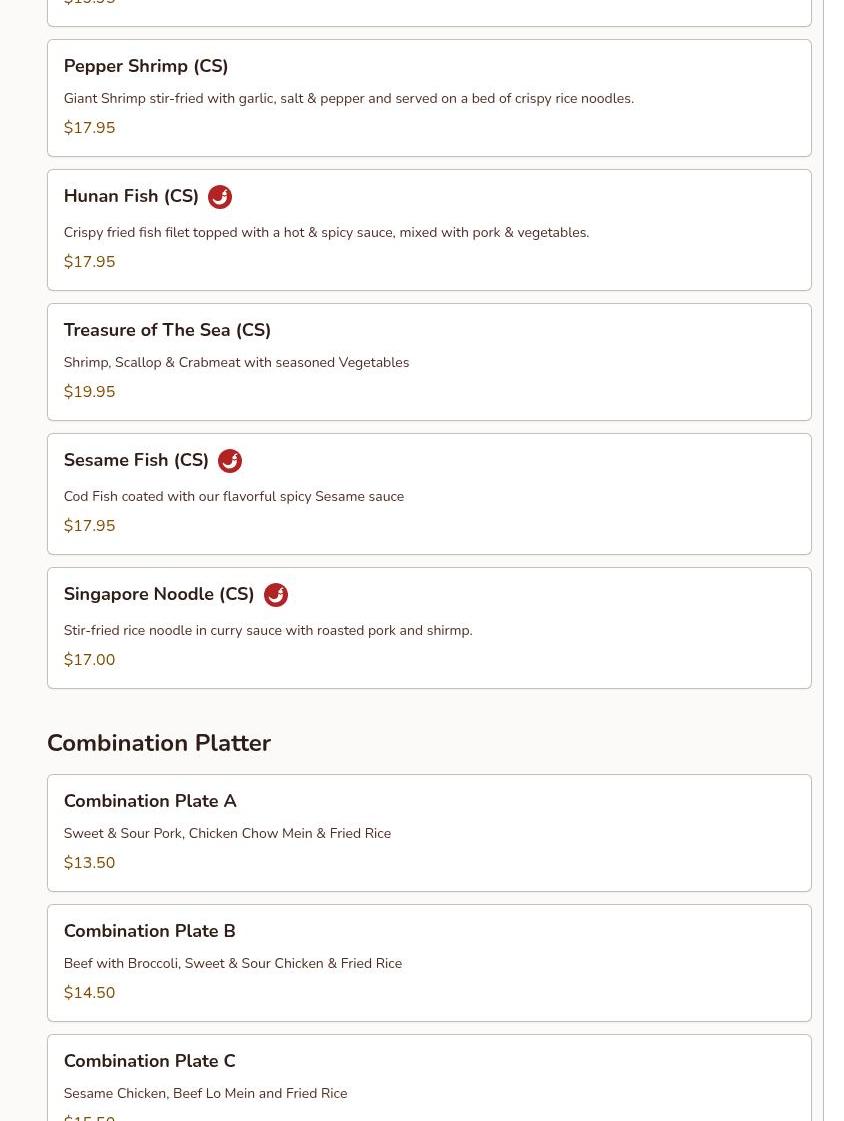Image resolution: width=844 pixels, height=1121 pixels.
Task: Click Hunan Fish description about crispy fried filet
Action: pyautogui.click(x=326, y=233)
